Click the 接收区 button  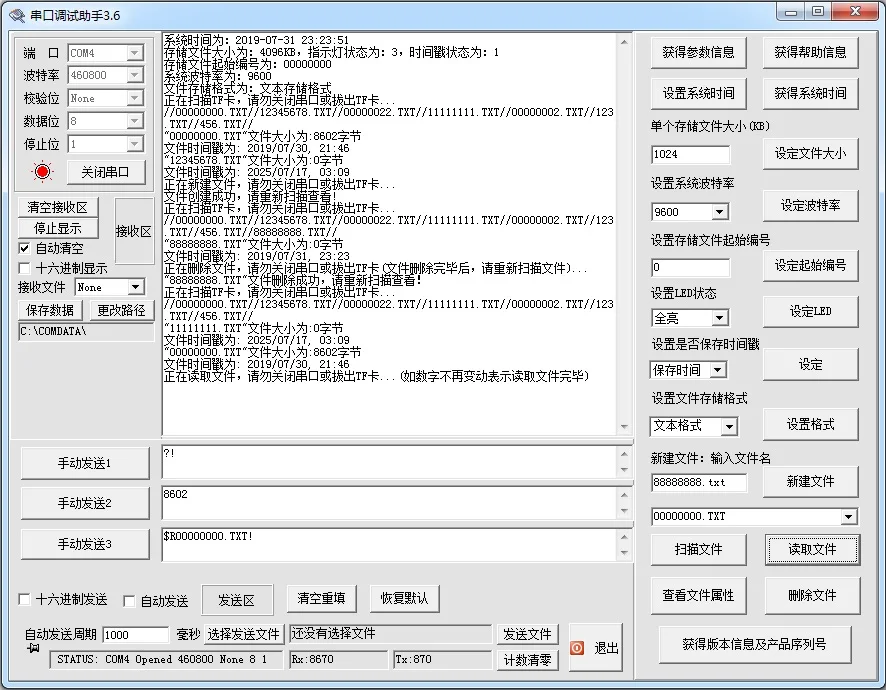pyautogui.click(x=134, y=231)
